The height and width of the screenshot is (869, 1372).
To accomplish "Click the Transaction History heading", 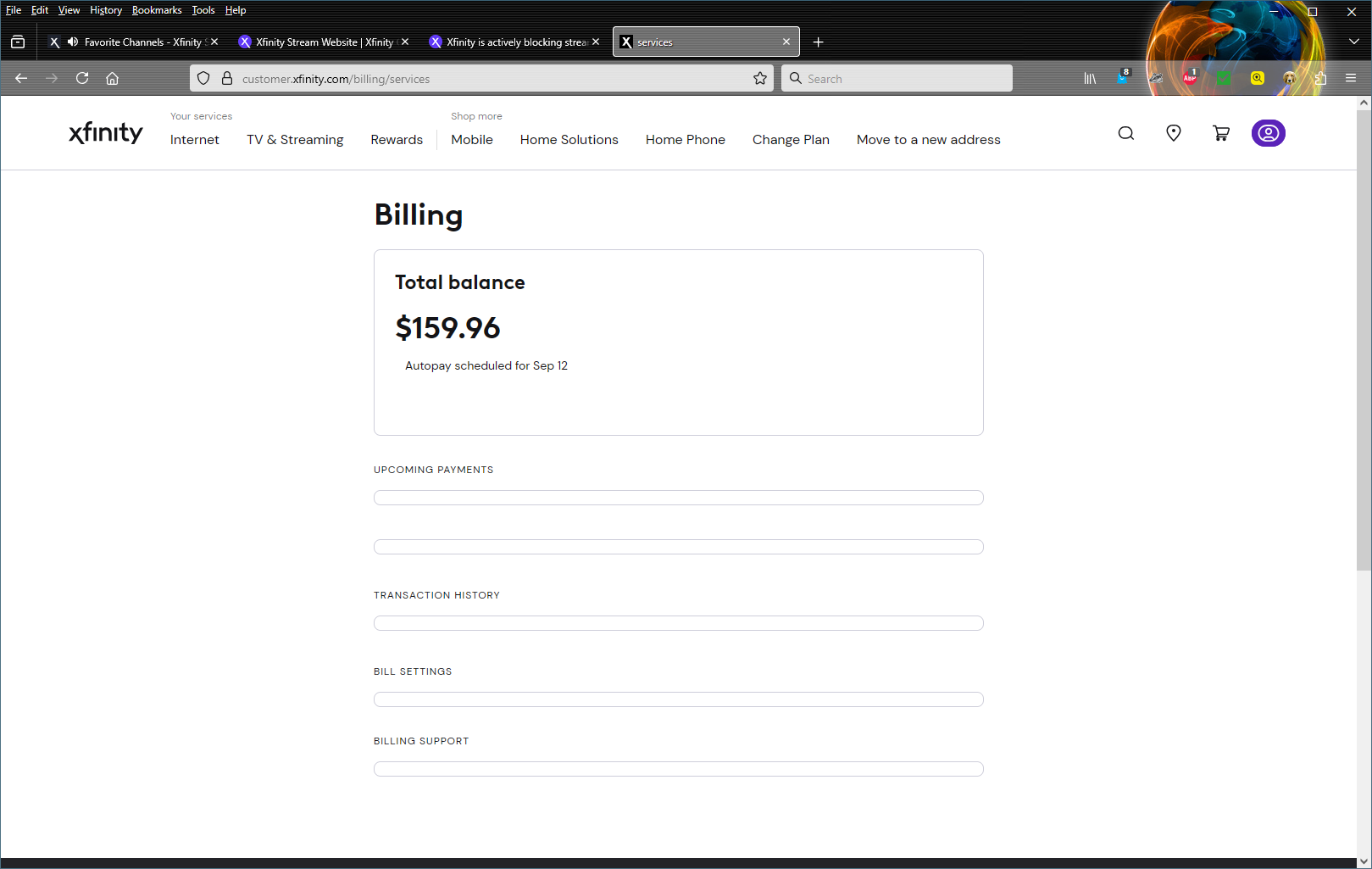I will click(x=437, y=595).
